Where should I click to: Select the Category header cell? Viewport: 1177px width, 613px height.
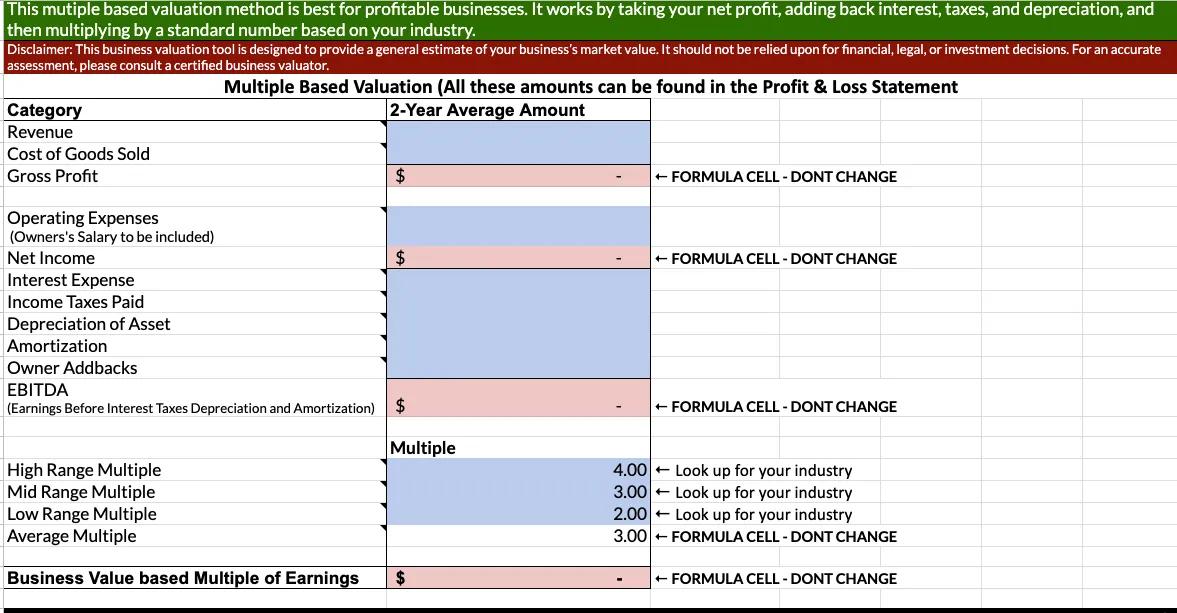194,110
